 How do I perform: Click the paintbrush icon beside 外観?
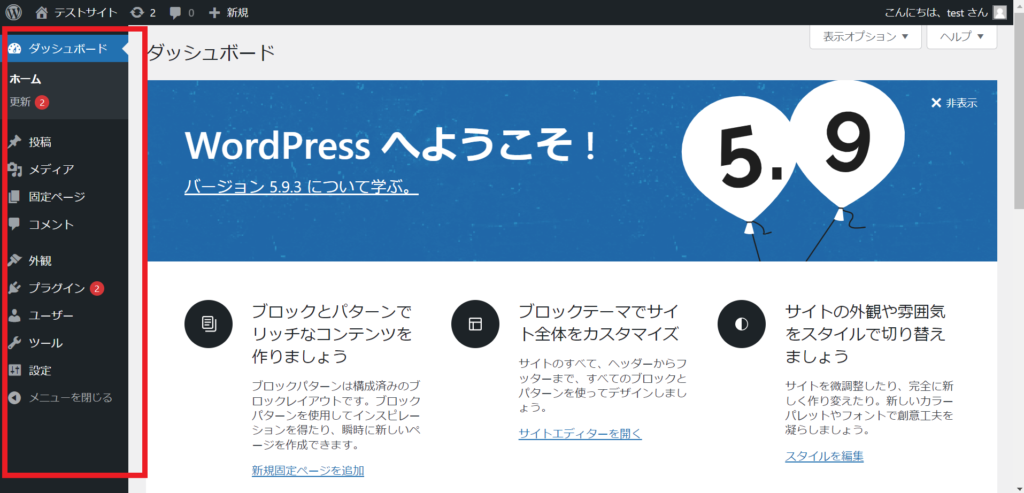tap(15, 261)
